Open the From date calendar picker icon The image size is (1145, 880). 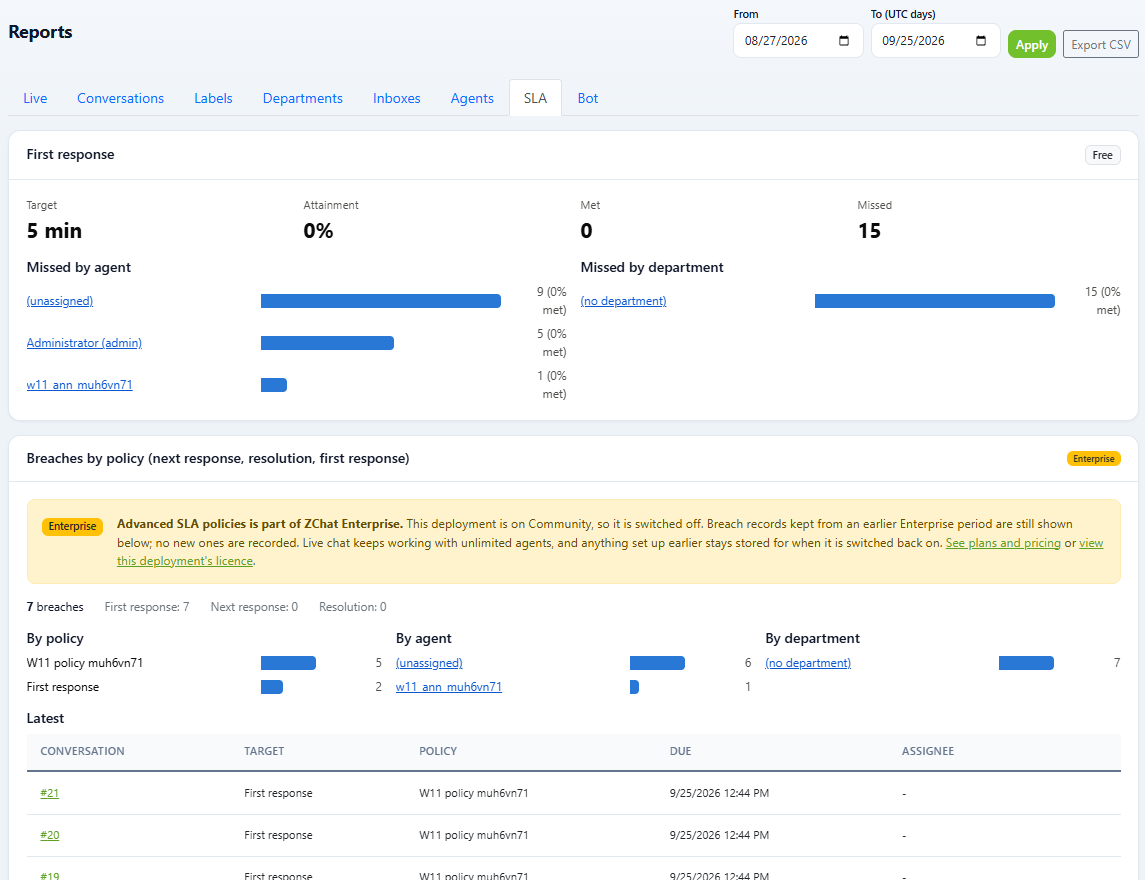tap(843, 41)
